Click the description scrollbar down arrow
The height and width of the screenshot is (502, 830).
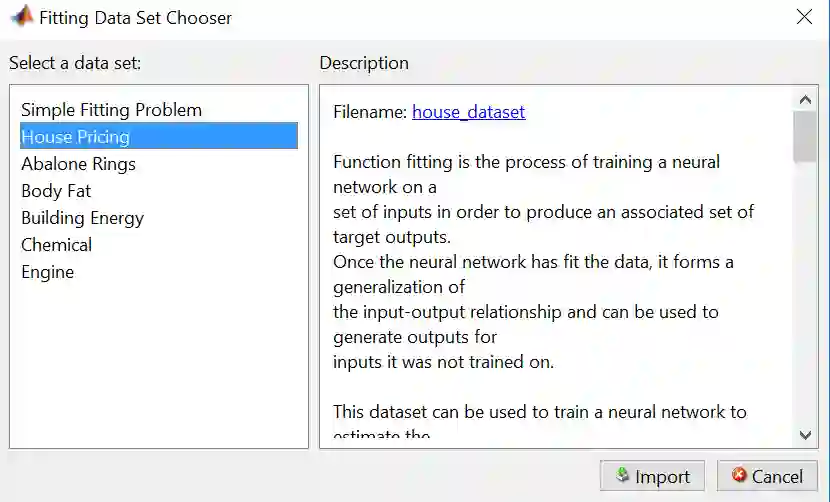click(805, 434)
